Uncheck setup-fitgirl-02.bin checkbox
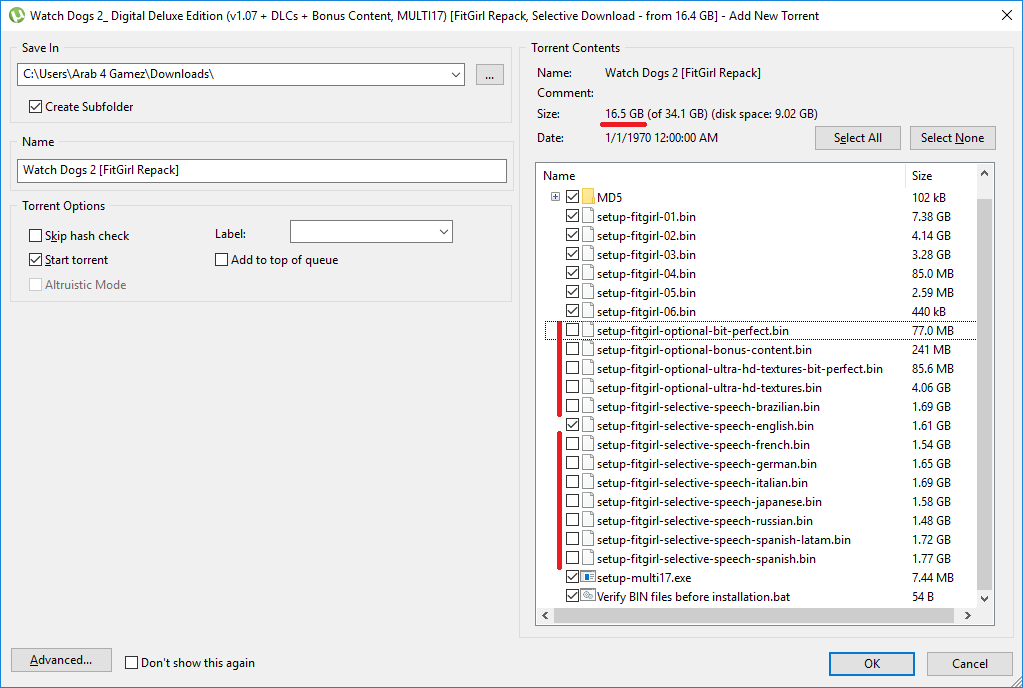This screenshot has width=1023, height=688. tap(572, 235)
